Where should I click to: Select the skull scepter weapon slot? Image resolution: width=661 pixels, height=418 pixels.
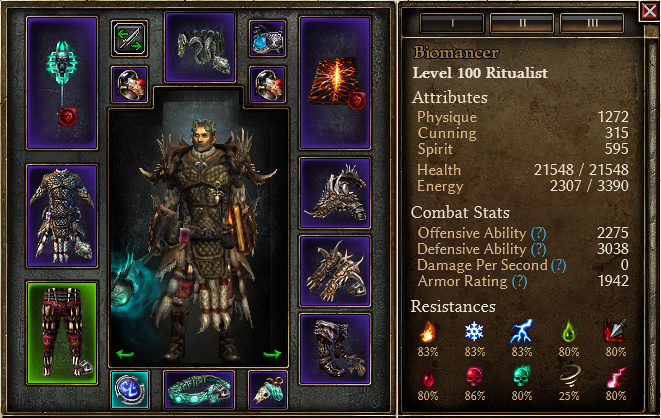pos(62,83)
